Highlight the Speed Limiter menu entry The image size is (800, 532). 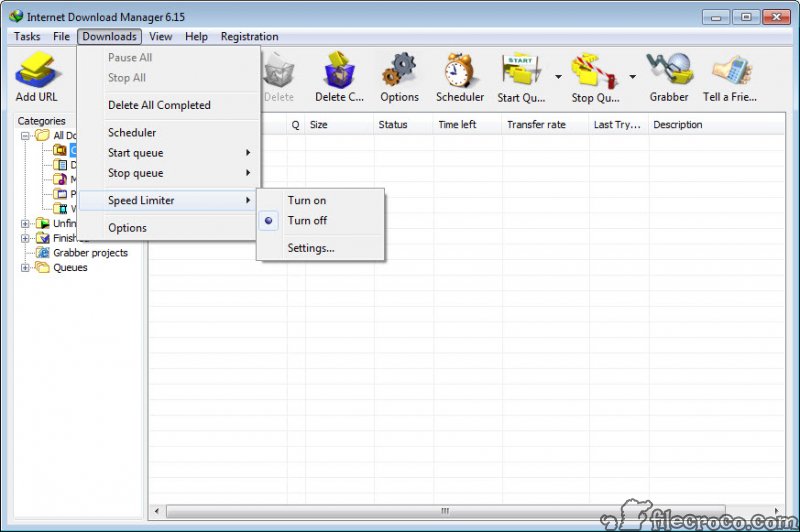[x=168, y=200]
